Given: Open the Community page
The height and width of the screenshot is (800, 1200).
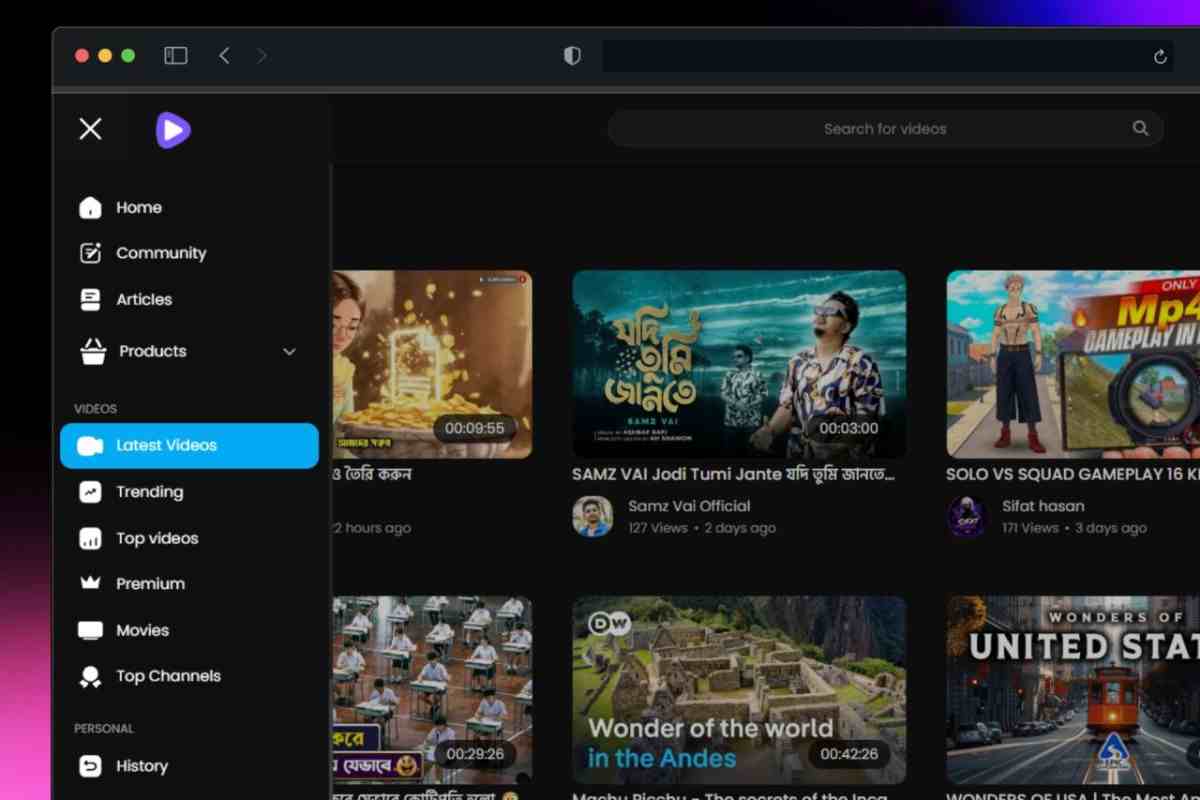Looking at the screenshot, I should click(161, 253).
